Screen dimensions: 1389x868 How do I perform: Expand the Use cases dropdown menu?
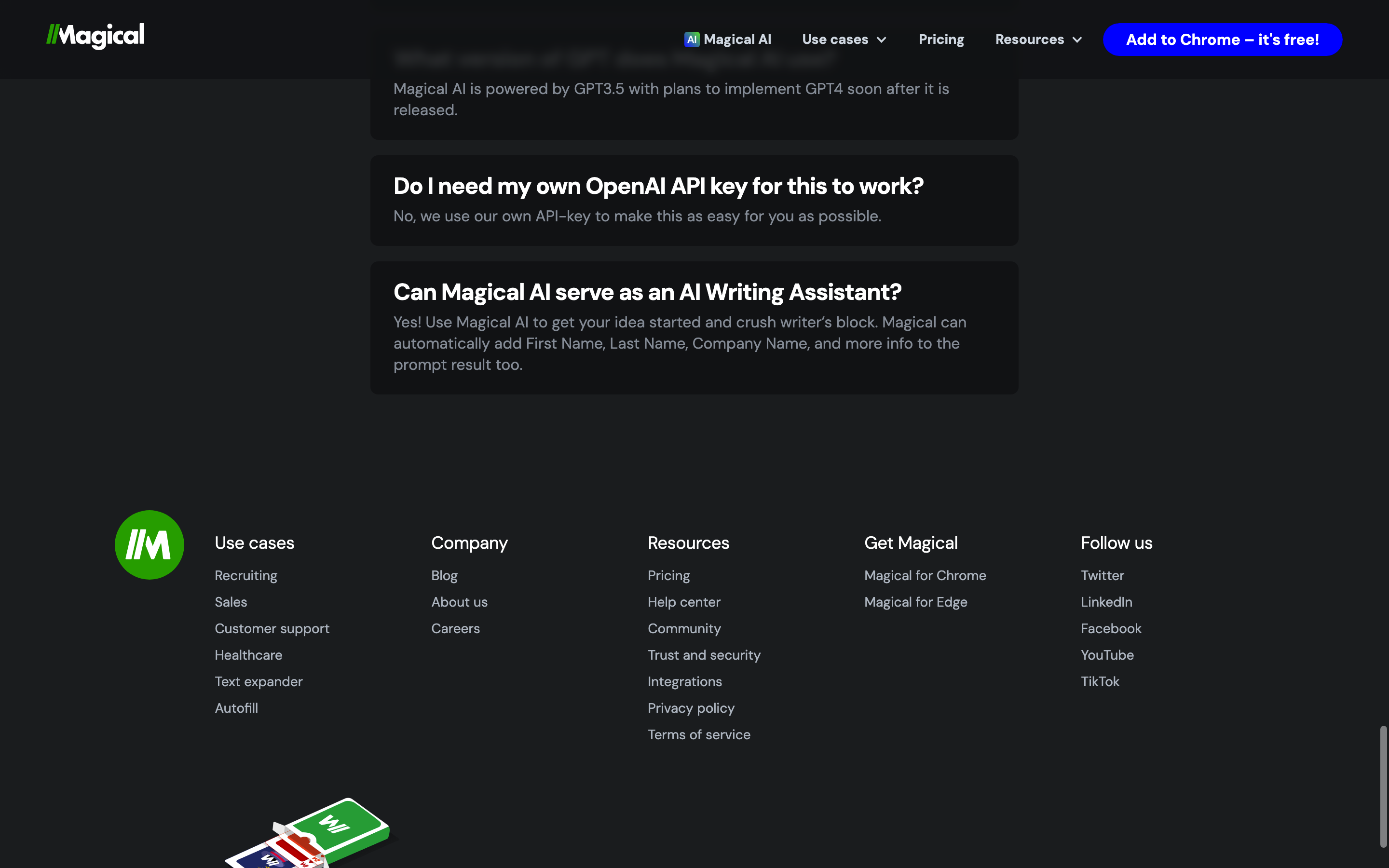[x=844, y=40]
